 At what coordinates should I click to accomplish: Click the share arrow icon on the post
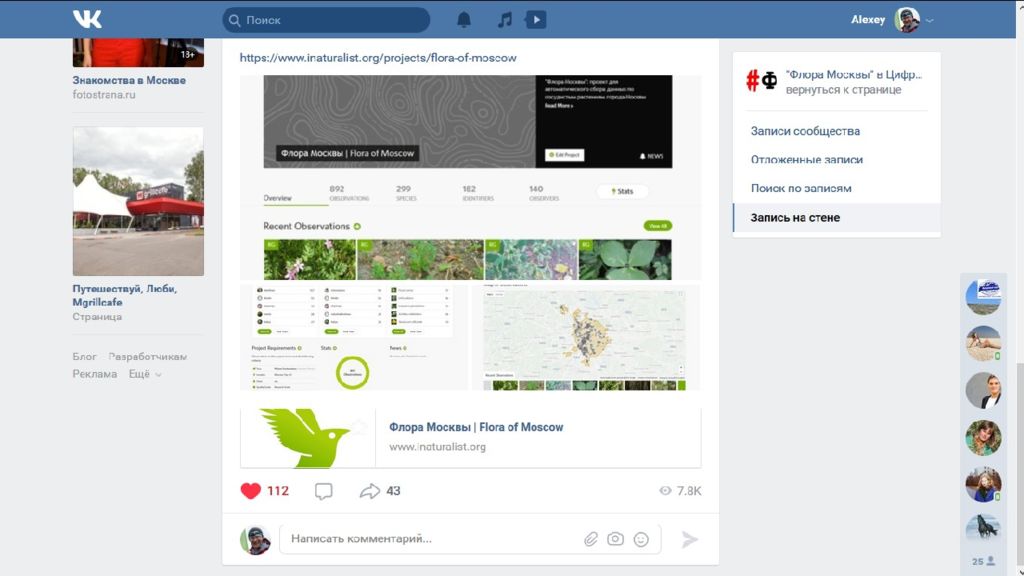point(370,491)
